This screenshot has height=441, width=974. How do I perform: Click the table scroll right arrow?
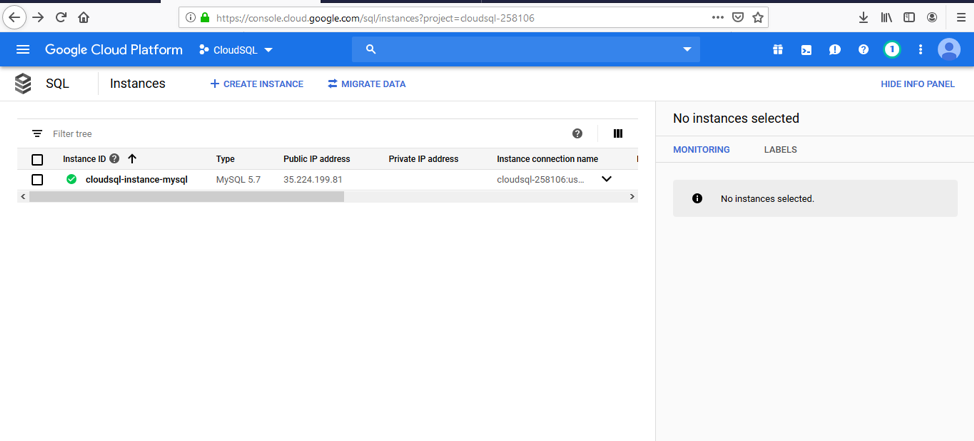point(632,196)
